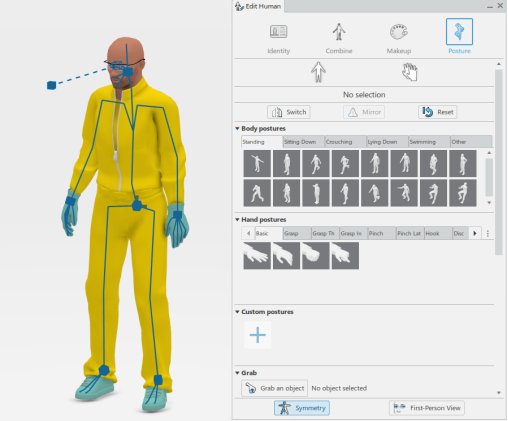The height and width of the screenshot is (421, 508).
Task: Collapse the Hand postures section
Action: pyautogui.click(x=237, y=219)
